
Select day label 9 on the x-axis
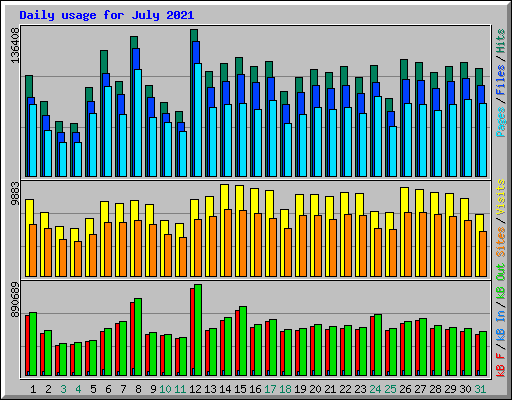(153, 389)
